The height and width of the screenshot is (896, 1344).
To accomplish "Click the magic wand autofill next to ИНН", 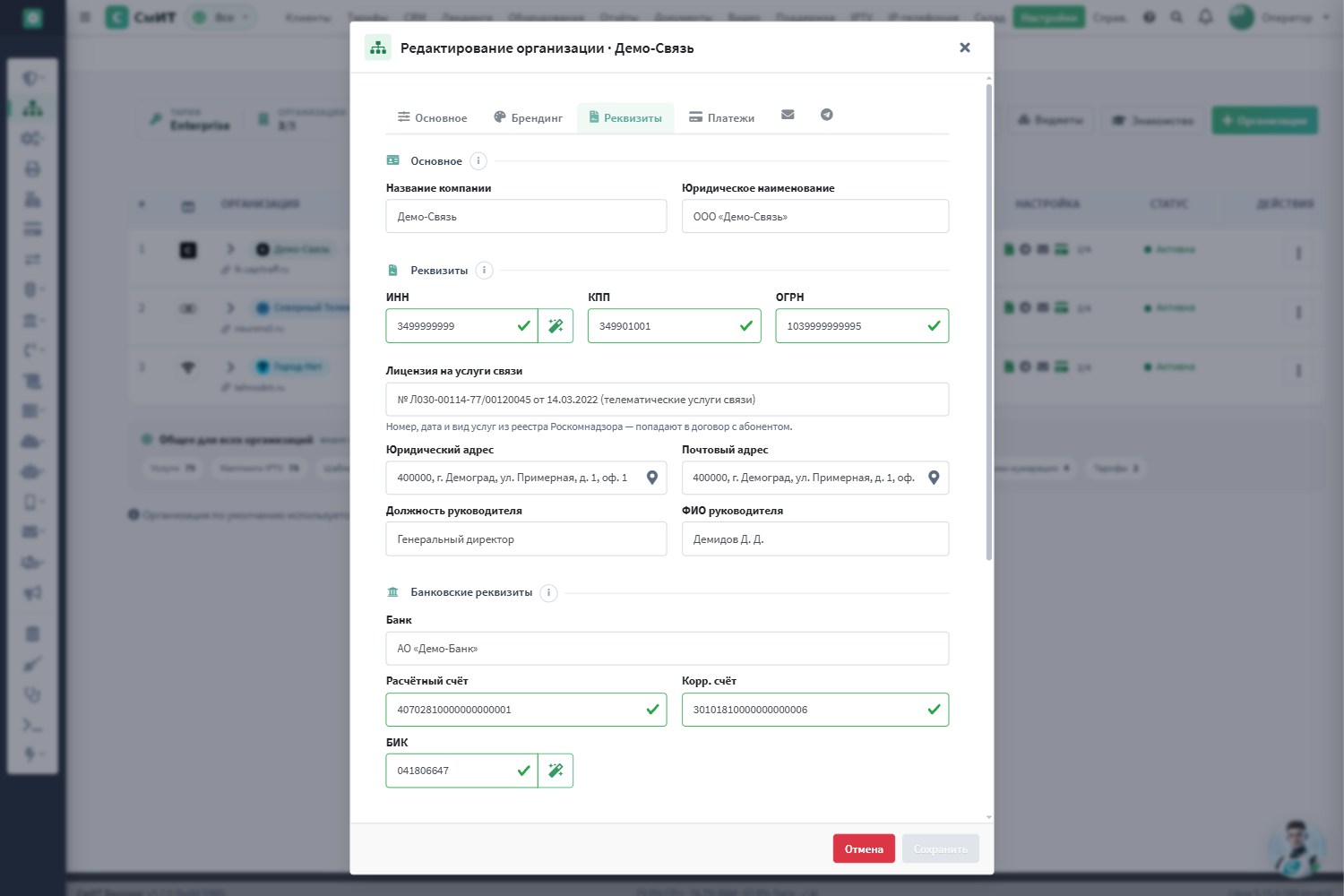I will 556,326.
